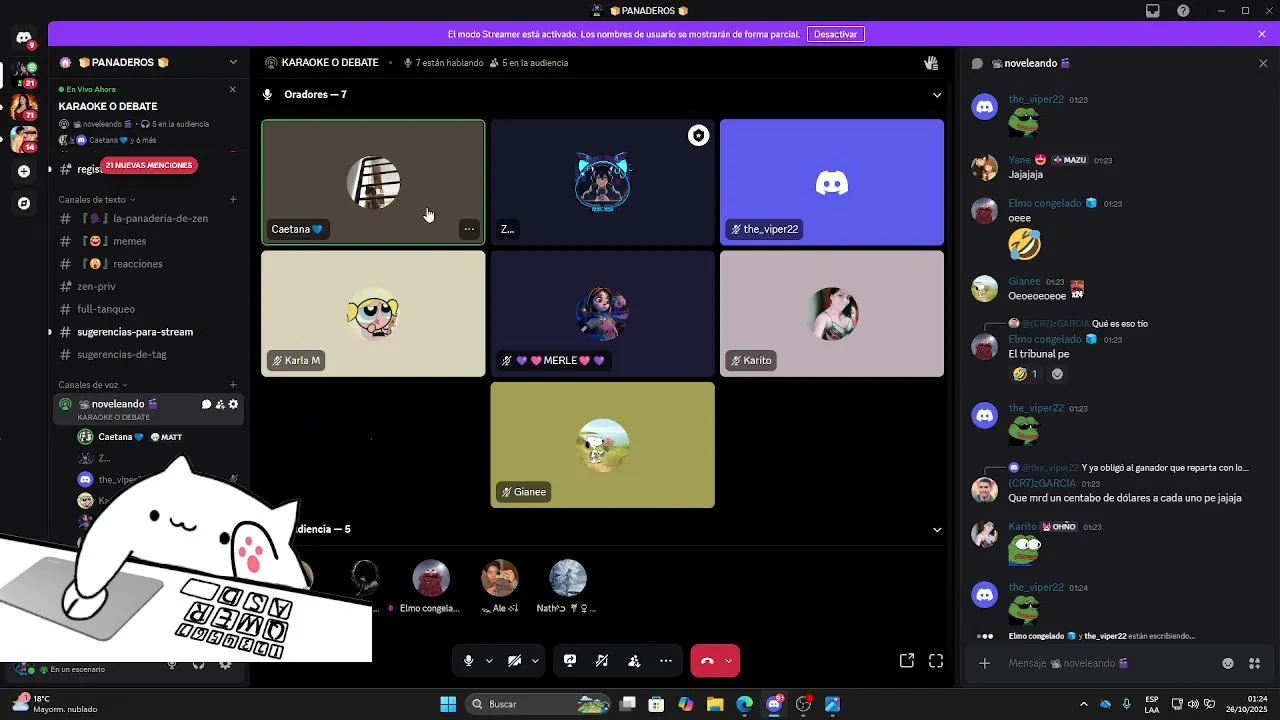Click username (CR7)zGARCIA in chat
1280x720 pixels.
(x=1042, y=483)
